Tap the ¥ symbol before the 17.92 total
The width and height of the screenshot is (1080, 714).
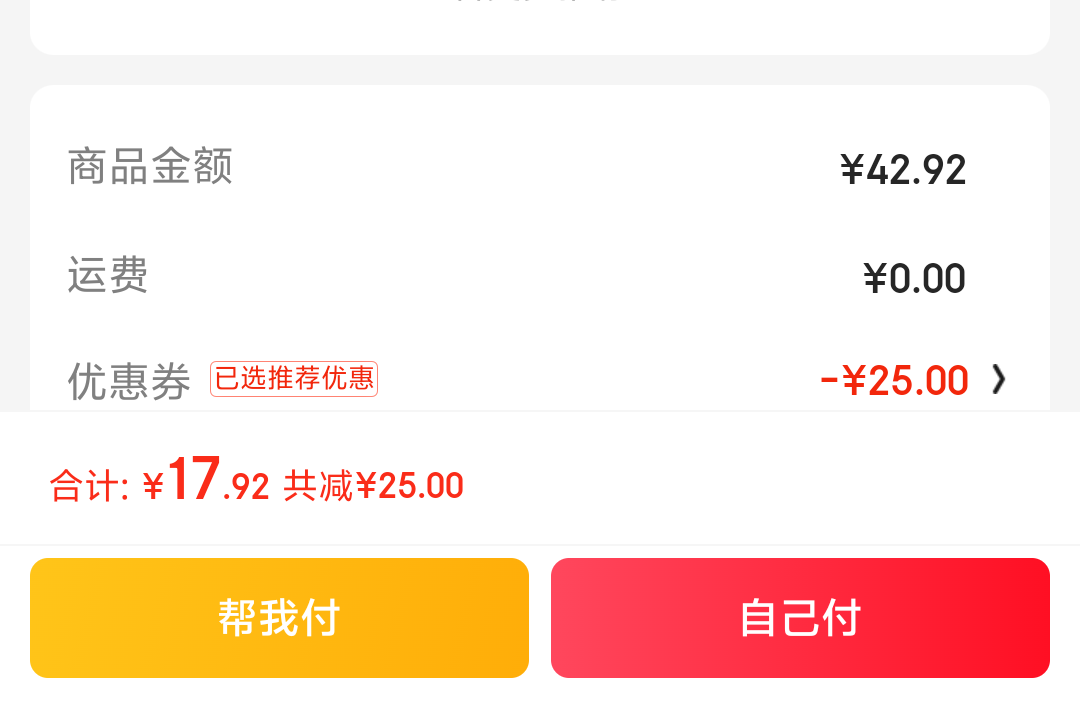[153, 486]
